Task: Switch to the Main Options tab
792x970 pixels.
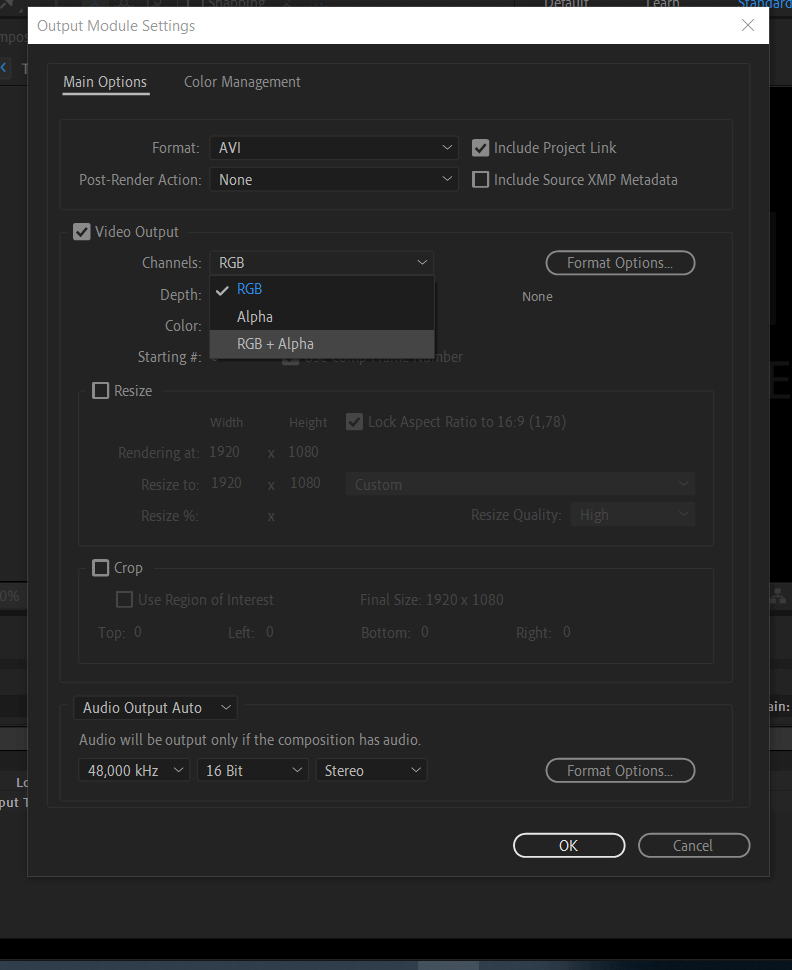Action: (105, 82)
